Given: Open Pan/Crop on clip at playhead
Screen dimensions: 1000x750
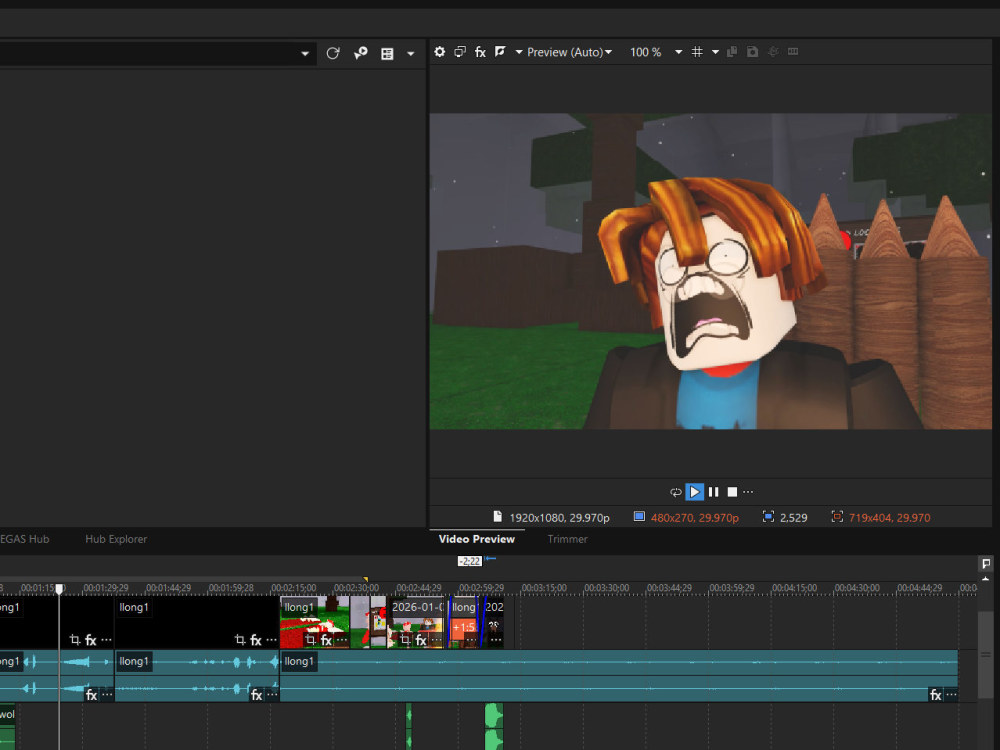Looking at the screenshot, I should 75,640.
